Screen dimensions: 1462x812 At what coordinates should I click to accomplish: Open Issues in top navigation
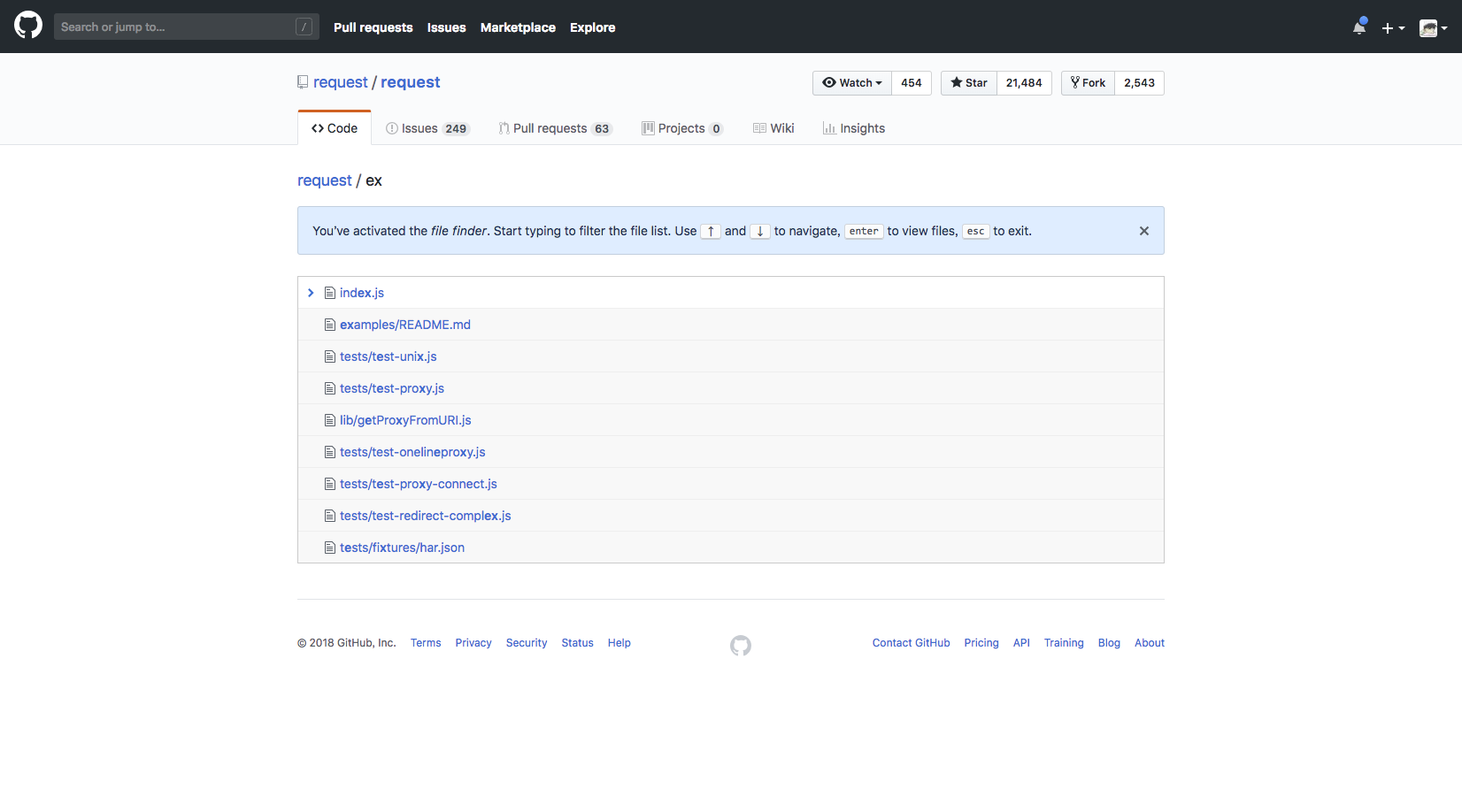tap(446, 27)
